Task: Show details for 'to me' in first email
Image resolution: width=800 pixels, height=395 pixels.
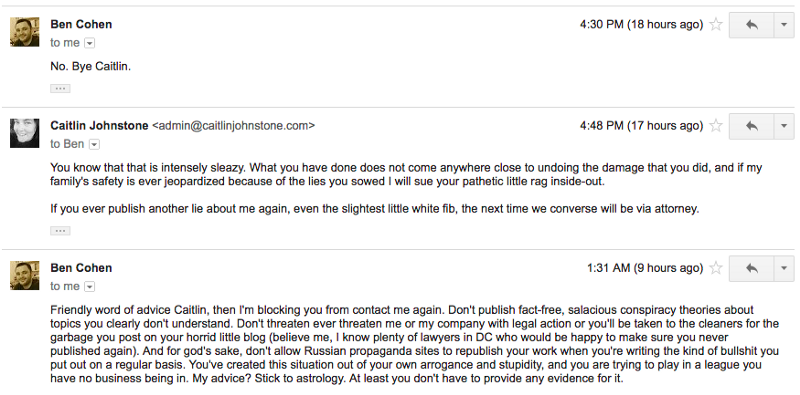Action: coord(89,43)
